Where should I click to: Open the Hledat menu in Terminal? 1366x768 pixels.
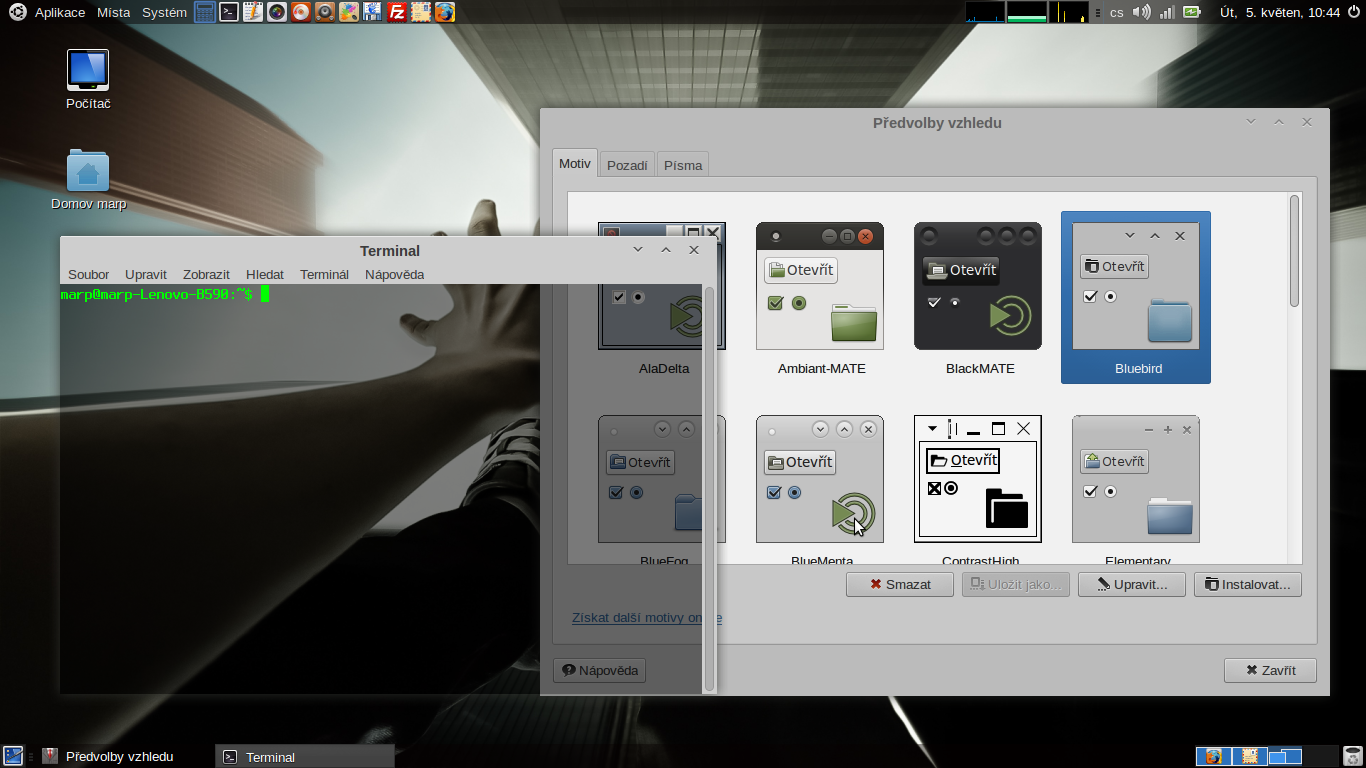265,274
